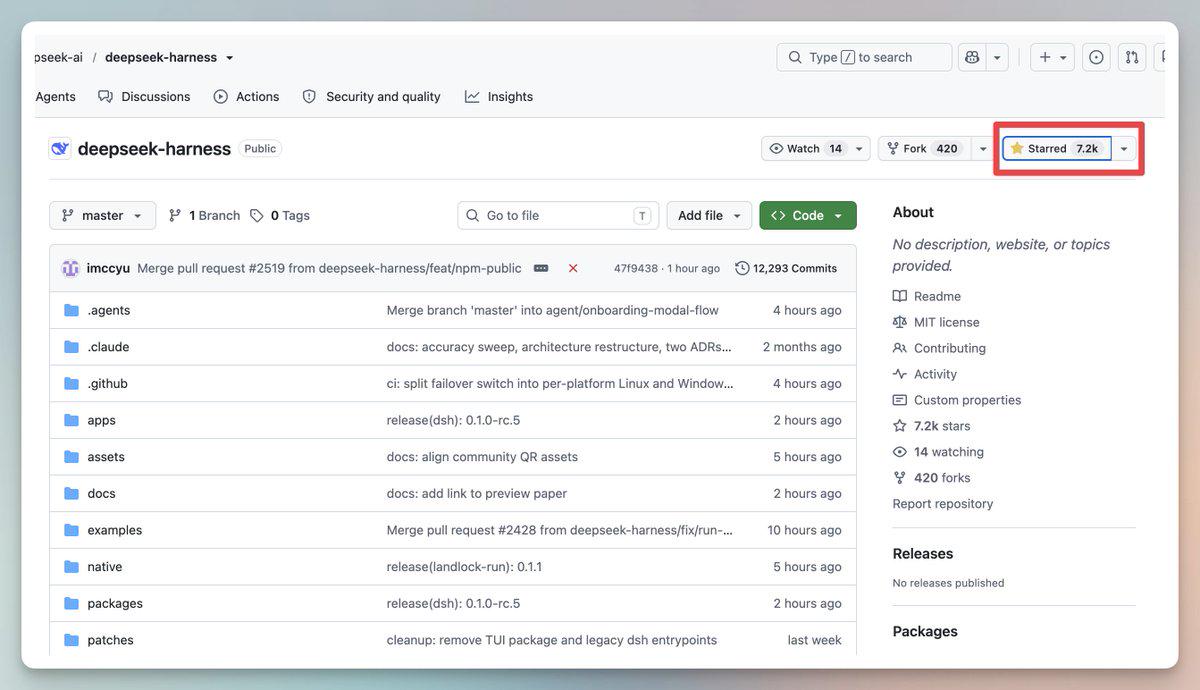
Task: View the 0 Tags link
Action: [x=280, y=215]
